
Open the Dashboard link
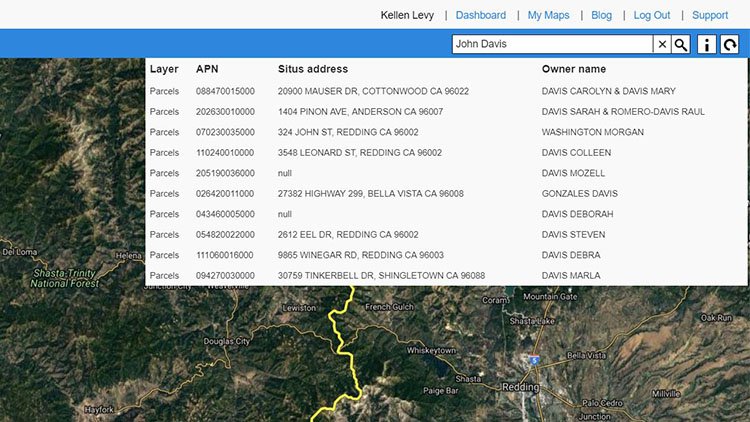tap(481, 15)
